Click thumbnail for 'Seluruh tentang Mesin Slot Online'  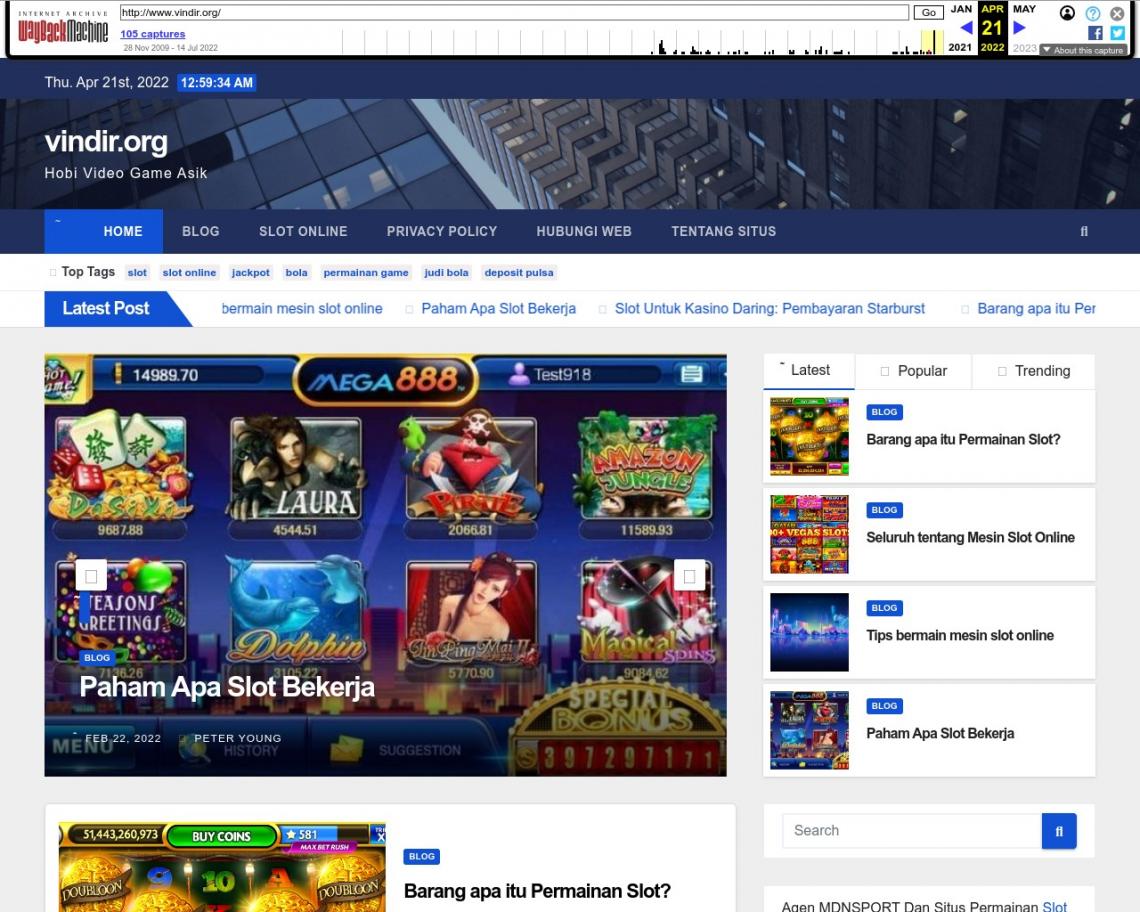tap(809, 535)
